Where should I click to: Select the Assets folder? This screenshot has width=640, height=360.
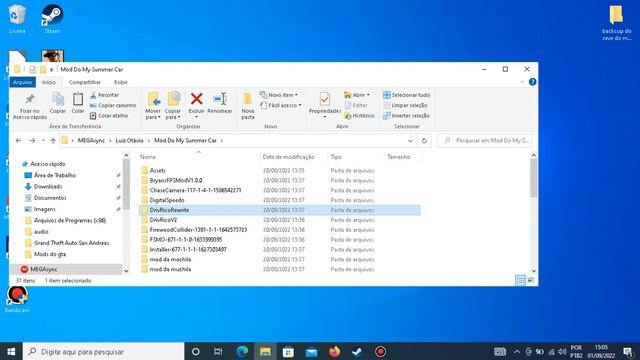[158, 170]
